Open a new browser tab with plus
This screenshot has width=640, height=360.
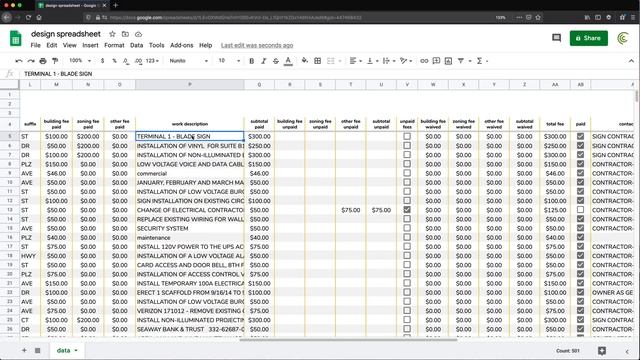(x=116, y=5)
